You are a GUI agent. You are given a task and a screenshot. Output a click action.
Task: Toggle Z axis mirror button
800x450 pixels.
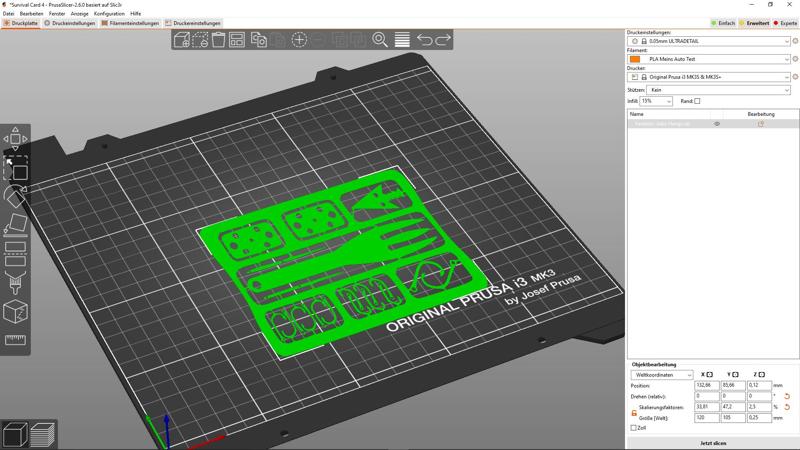762,374
